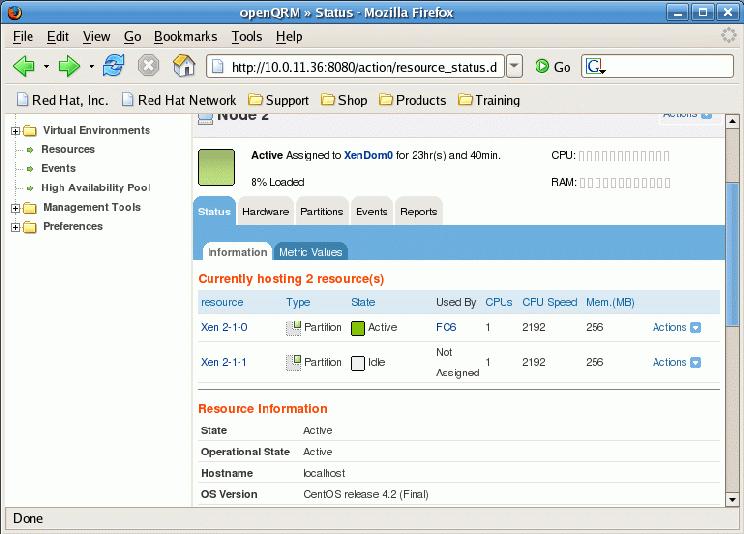Expand the Management Tools tree folder
This screenshot has height=534, width=744.
coord(16,208)
